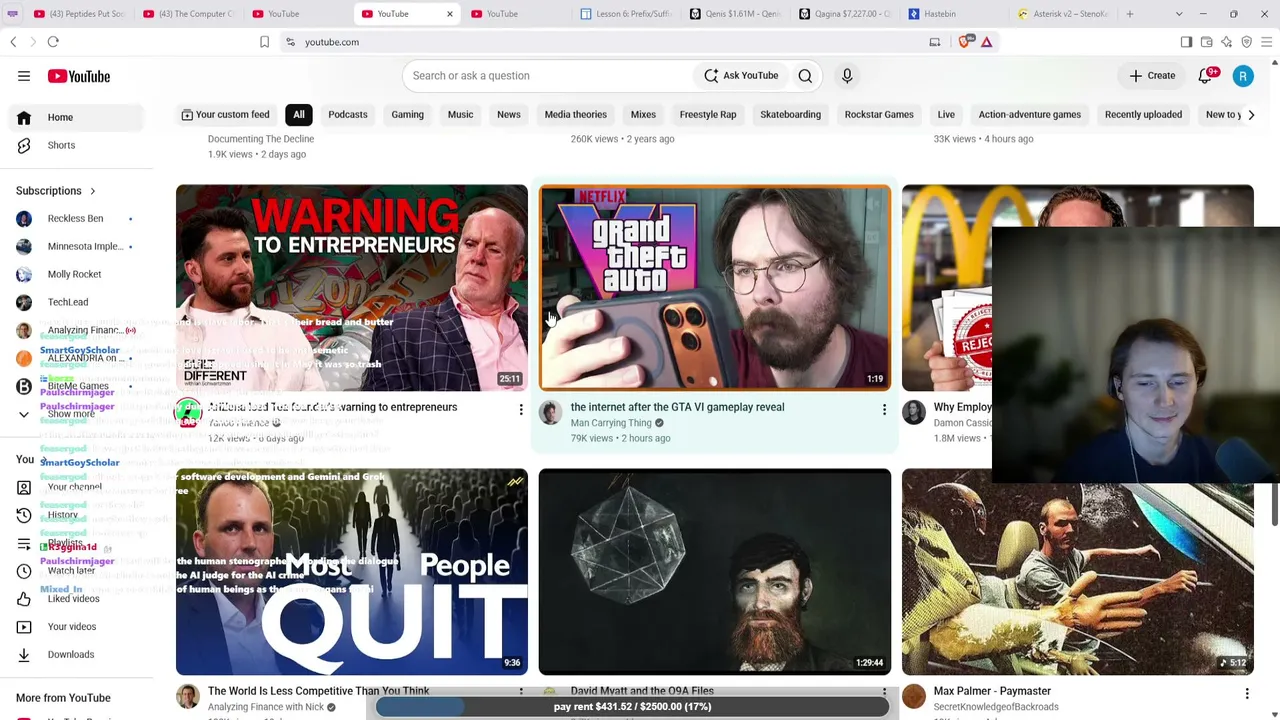Open the TechLead subscription avatar
Viewport: 1280px width, 720px height.
[24, 302]
